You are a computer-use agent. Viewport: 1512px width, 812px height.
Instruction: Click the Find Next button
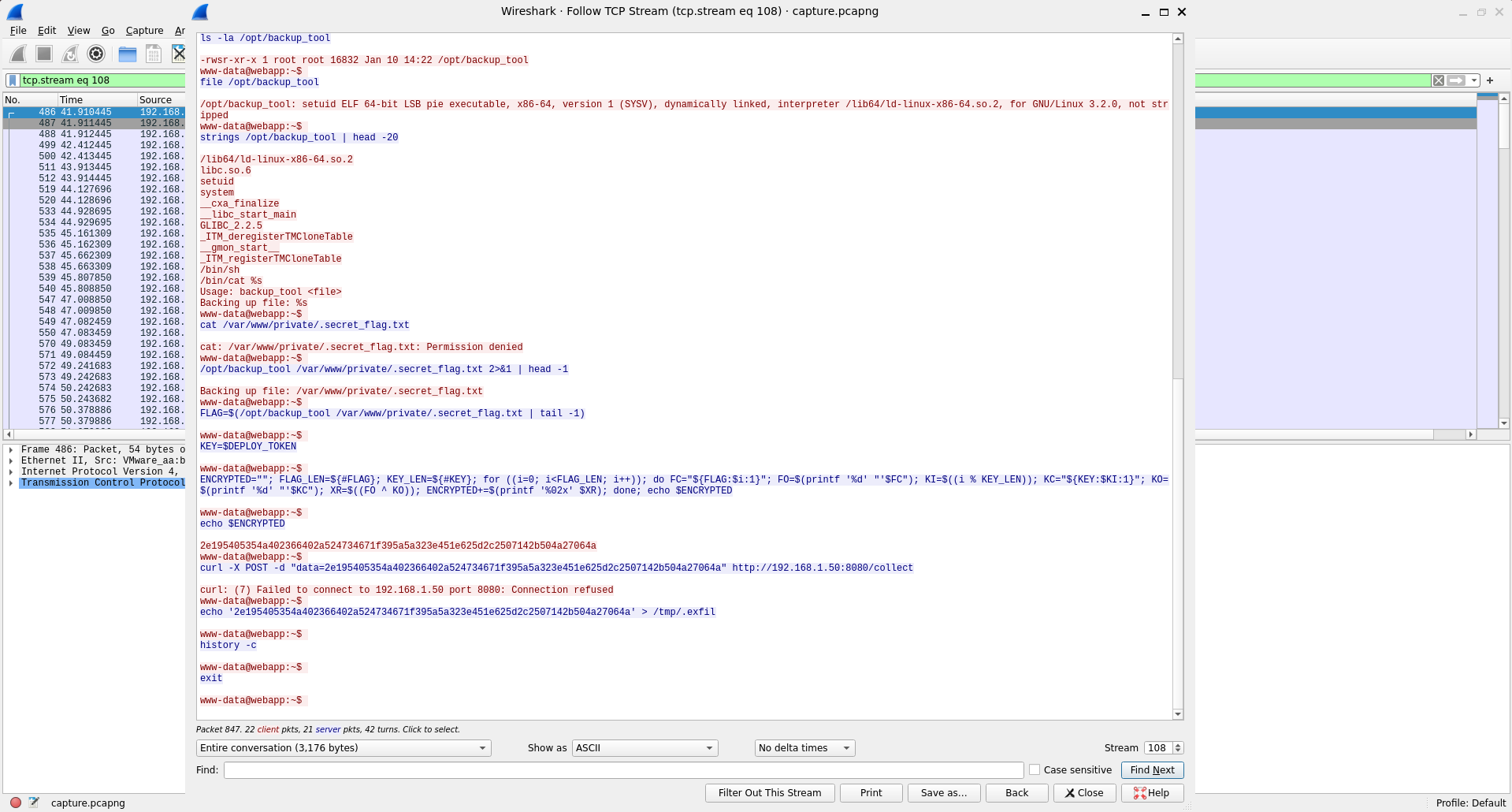pyautogui.click(x=1152, y=770)
